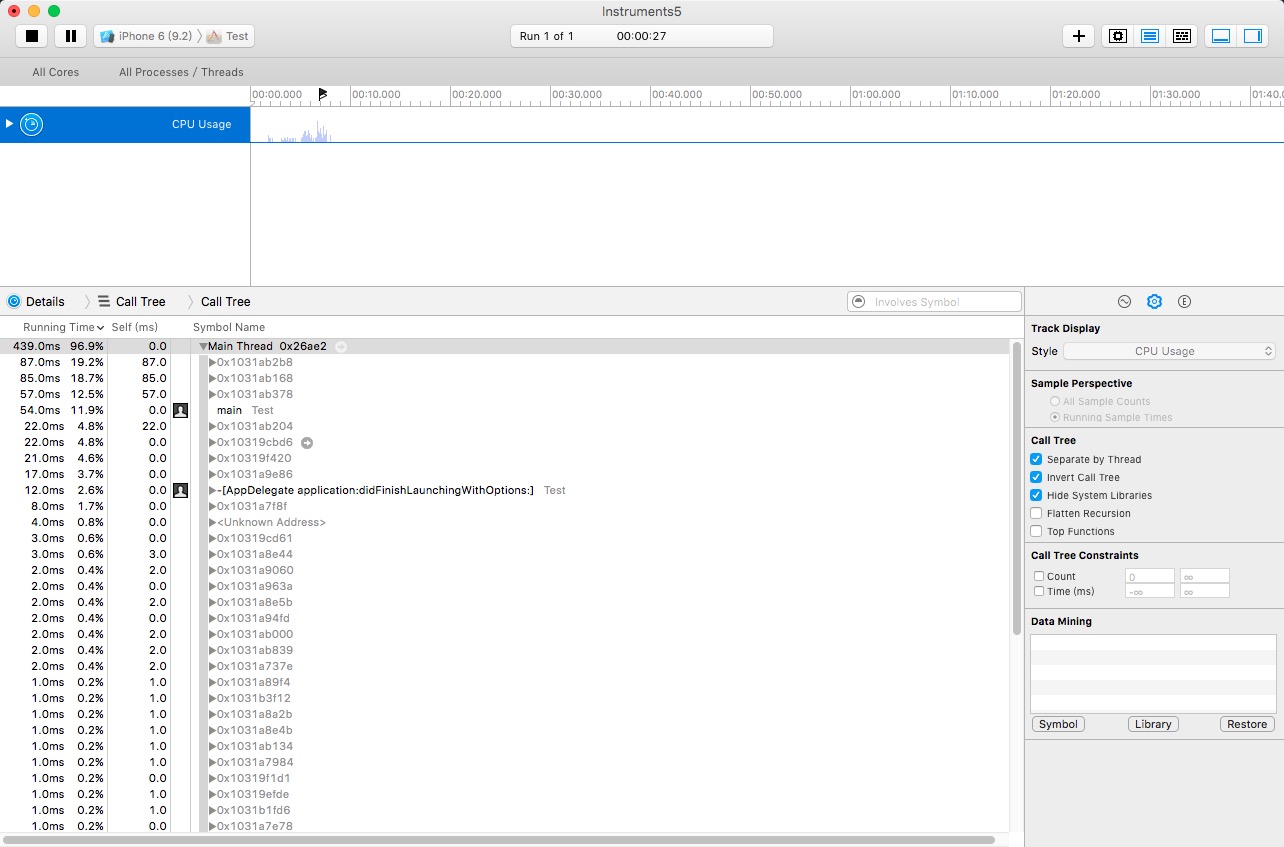
Task: Expand the AppDelegate didFinishLaunchingWithOptions row
Action: tap(212, 491)
